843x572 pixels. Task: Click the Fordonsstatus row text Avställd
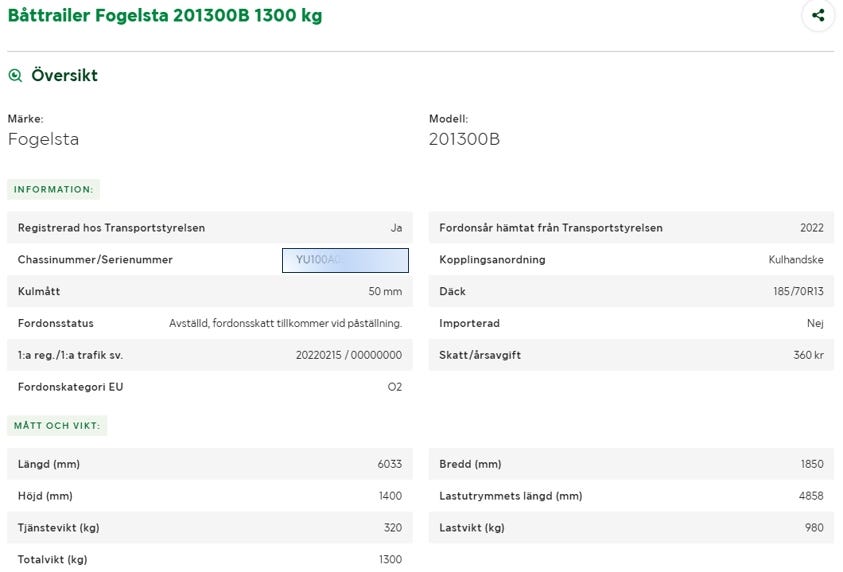[285, 324]
